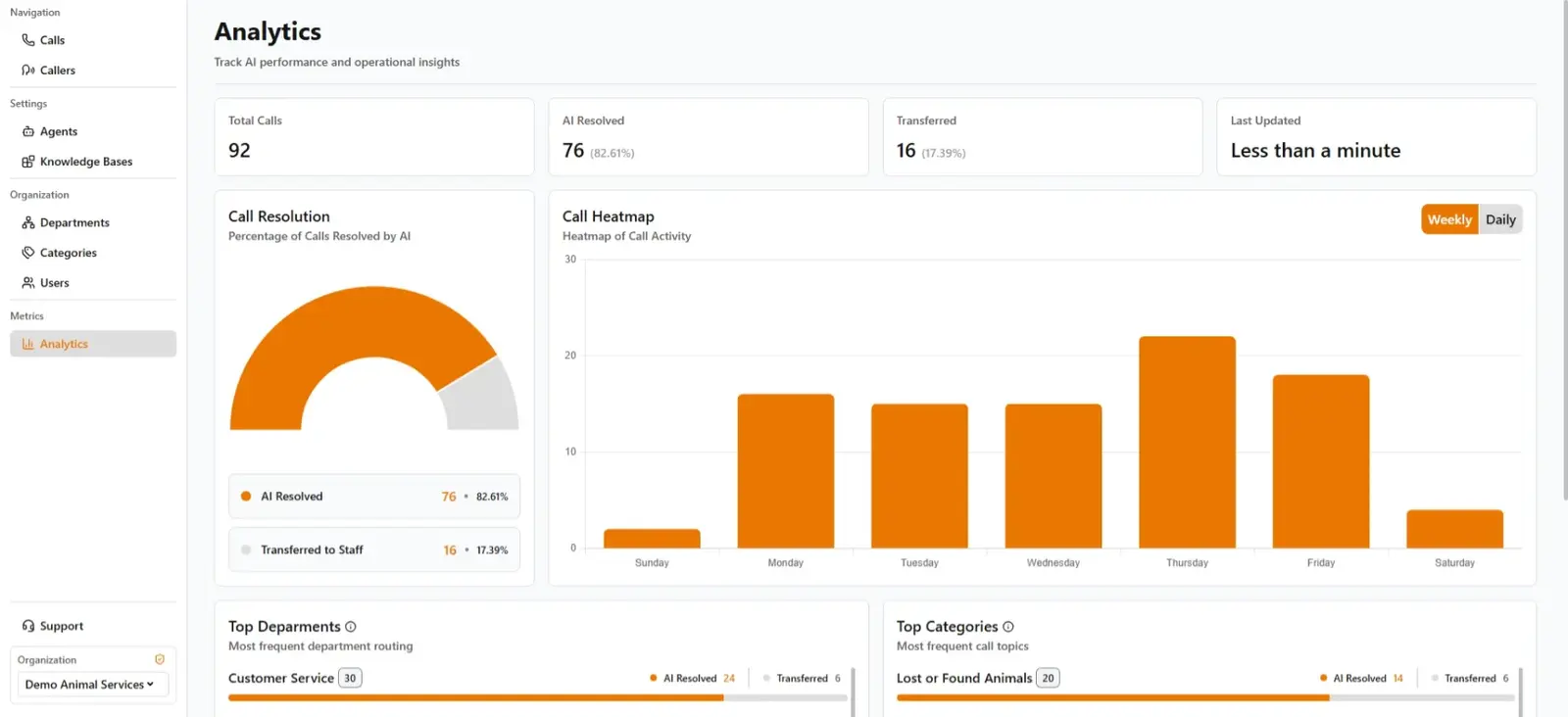Click the Knowledge Bases icon
The height and width of the screenshot is (717, 1568).
pos(28,162)
